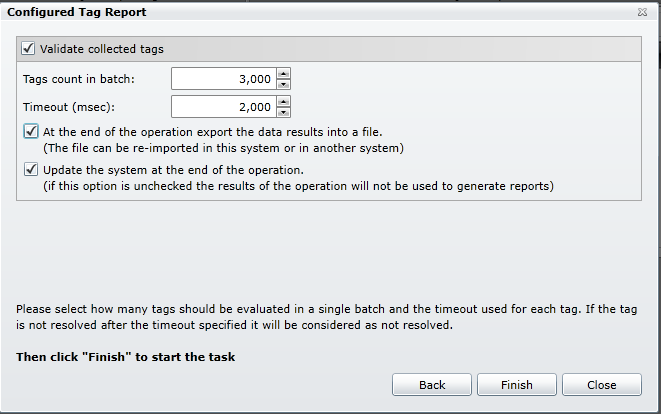This screenshot has width=661, height=414.
Task: Focus the Timeout (msec) input field
Action: (223, 106)
